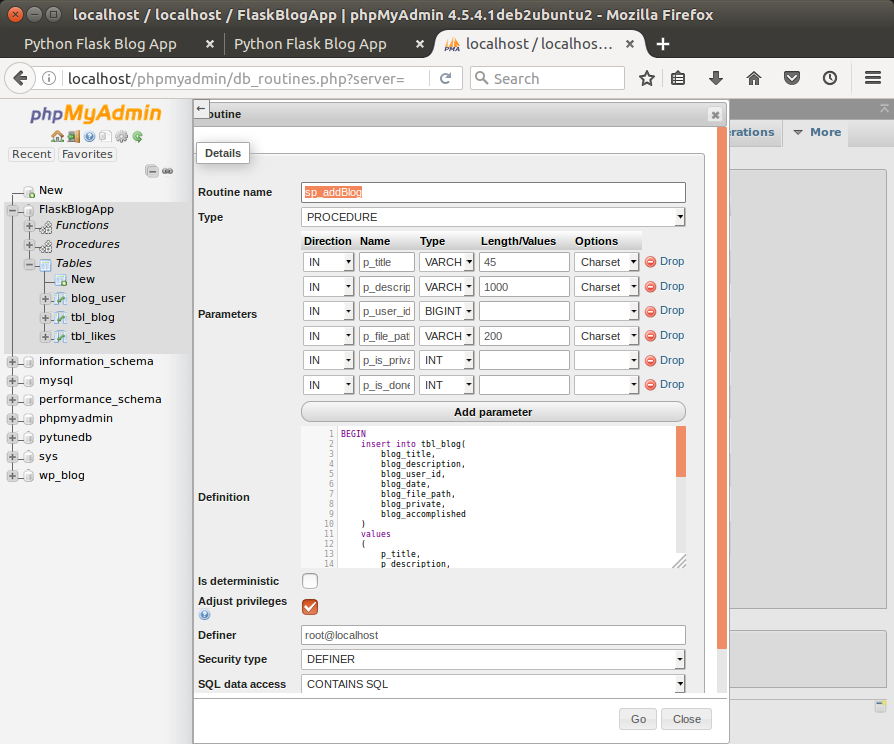
Task: Expand the tbl_blog table node
Action: pos(45,318)
